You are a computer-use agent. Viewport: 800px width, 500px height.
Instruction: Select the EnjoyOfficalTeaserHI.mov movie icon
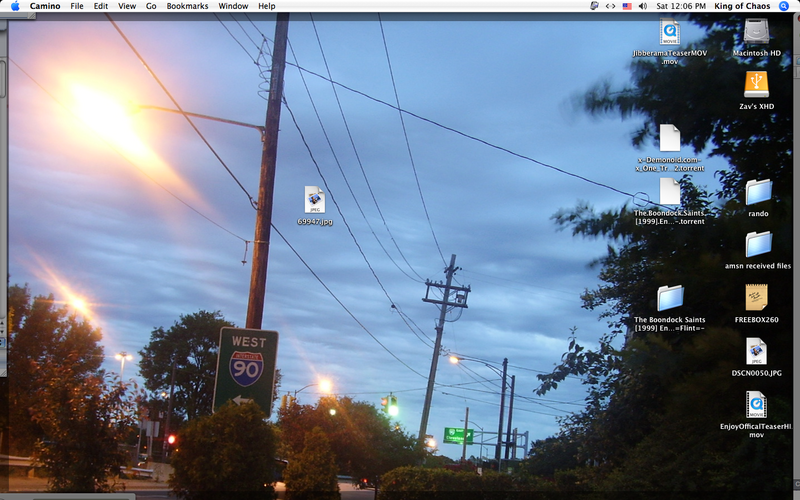756,404
